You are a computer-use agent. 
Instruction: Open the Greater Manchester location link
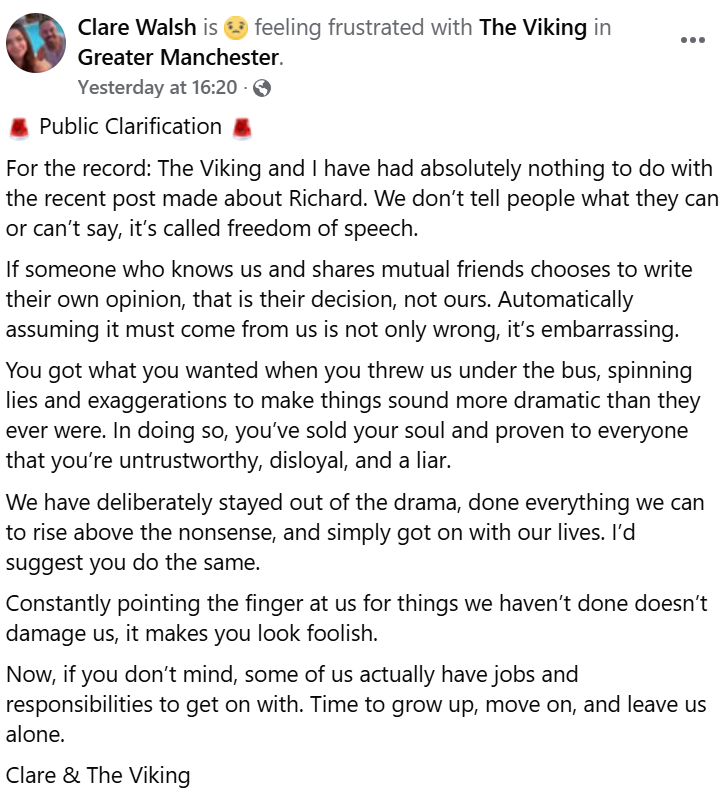point(179,58)
